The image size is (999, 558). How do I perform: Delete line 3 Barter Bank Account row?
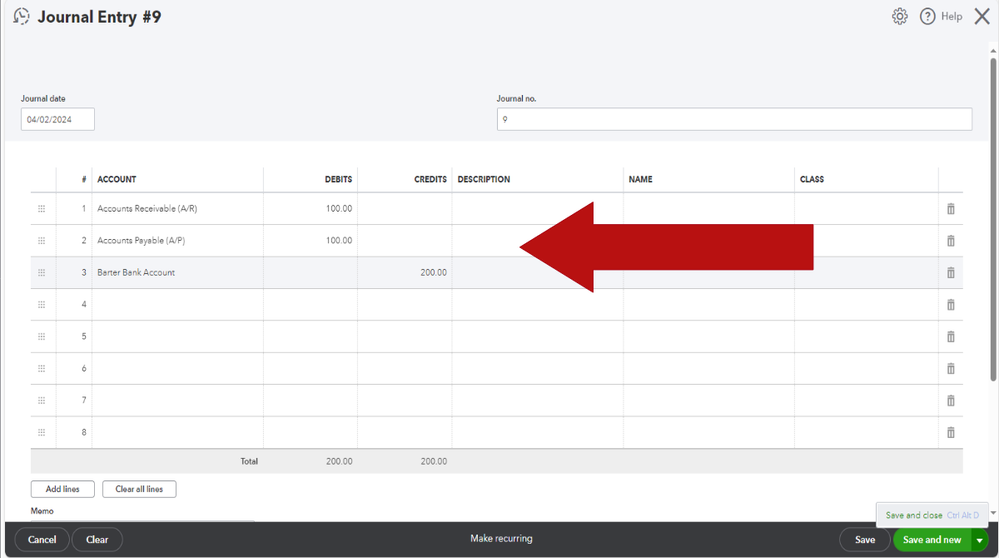pyautogui.click(x=950, y=273)
